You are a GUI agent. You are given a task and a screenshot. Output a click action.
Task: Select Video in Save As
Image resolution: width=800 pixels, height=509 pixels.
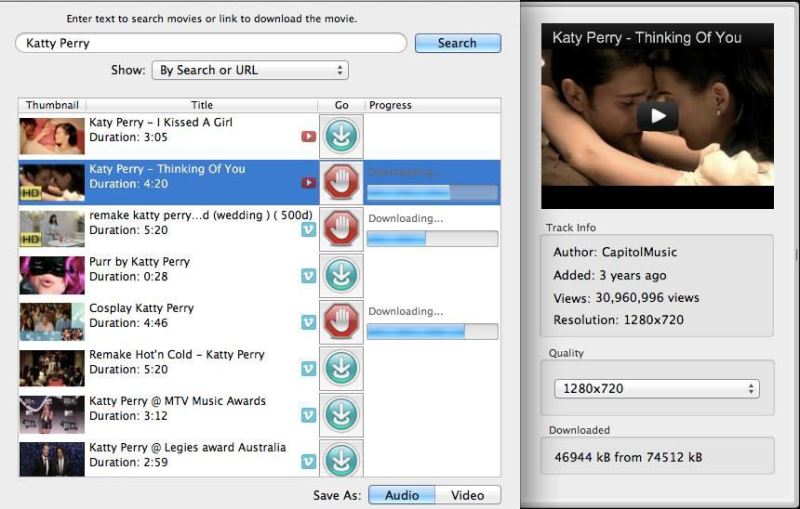(x=468, y=495)
